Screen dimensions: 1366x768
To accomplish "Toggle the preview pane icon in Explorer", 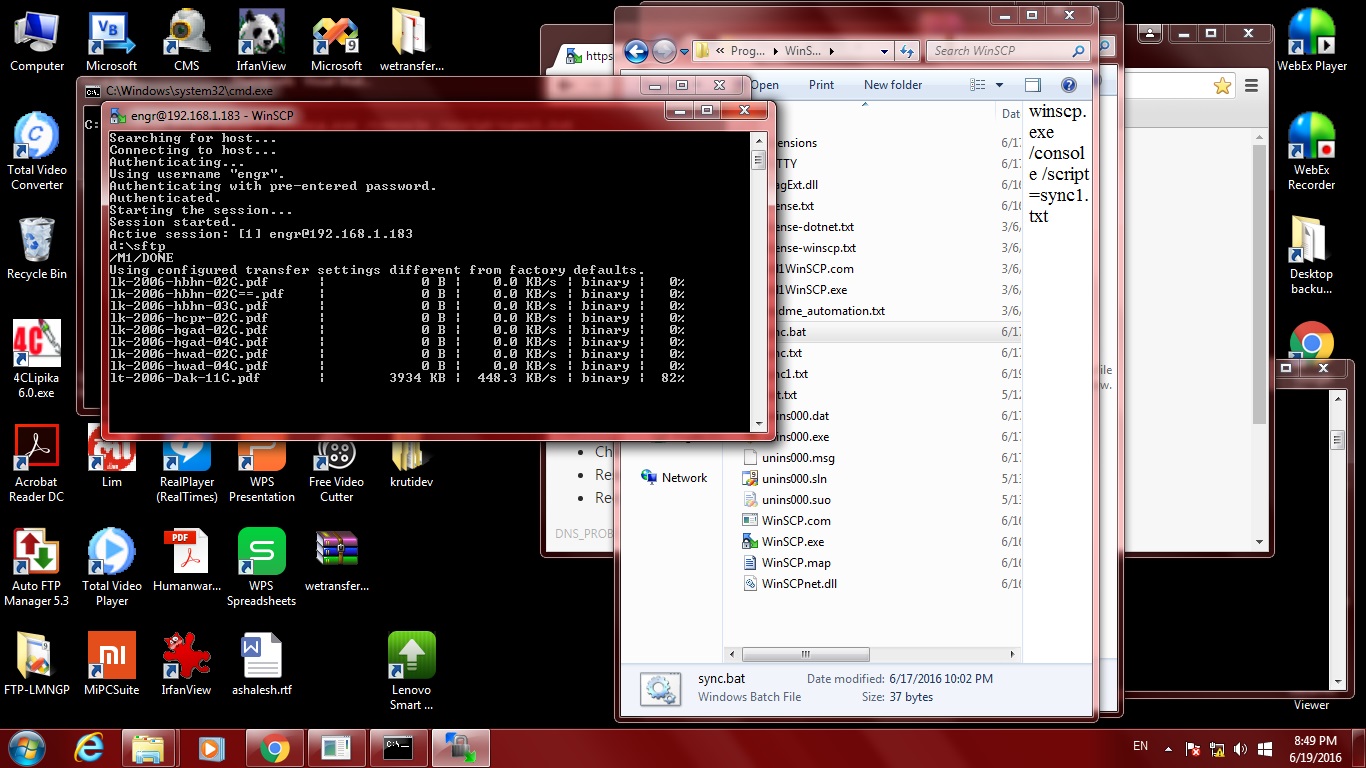I will point(1033,85).
